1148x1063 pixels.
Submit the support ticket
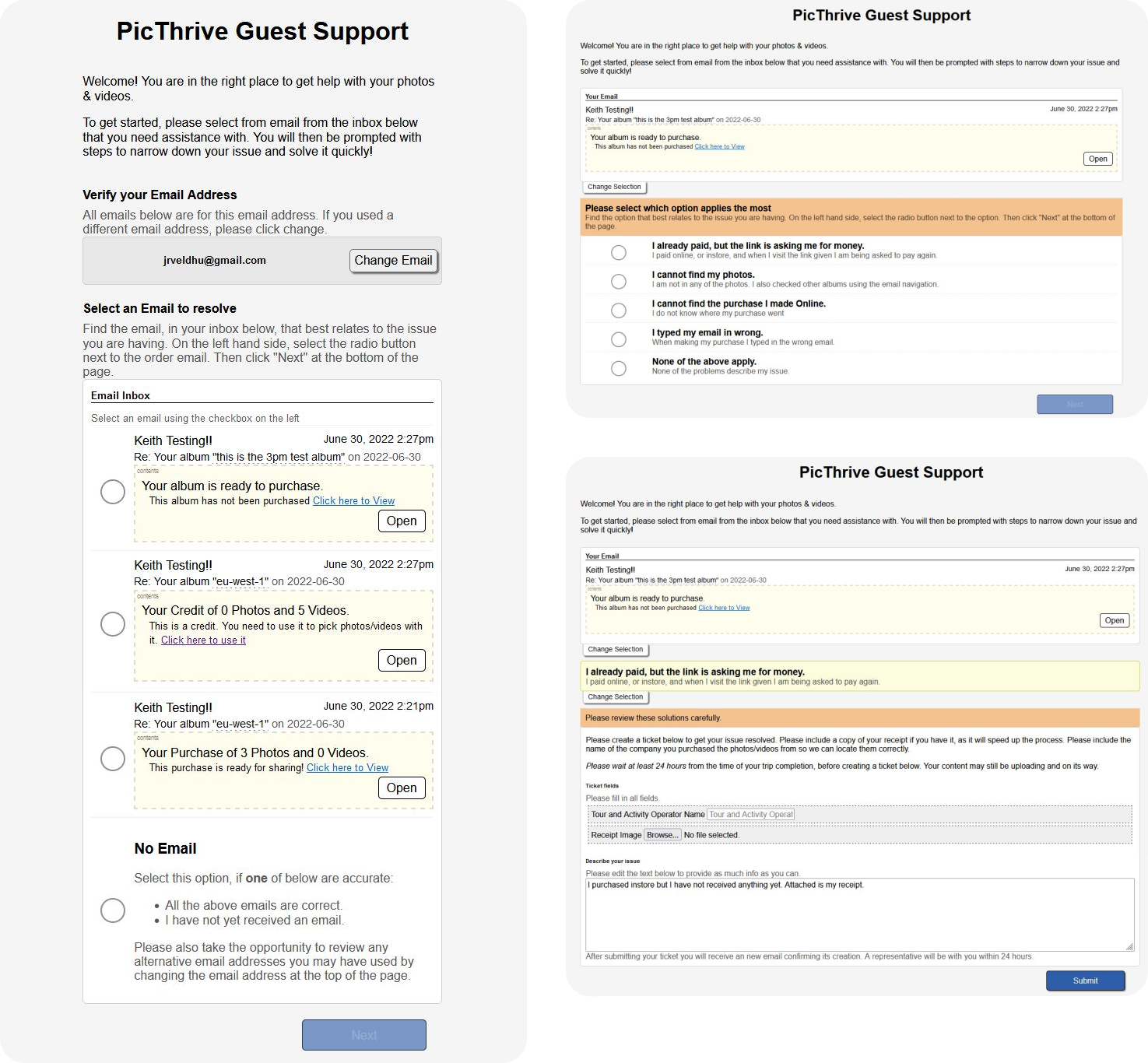click(x=1085, y=981)
